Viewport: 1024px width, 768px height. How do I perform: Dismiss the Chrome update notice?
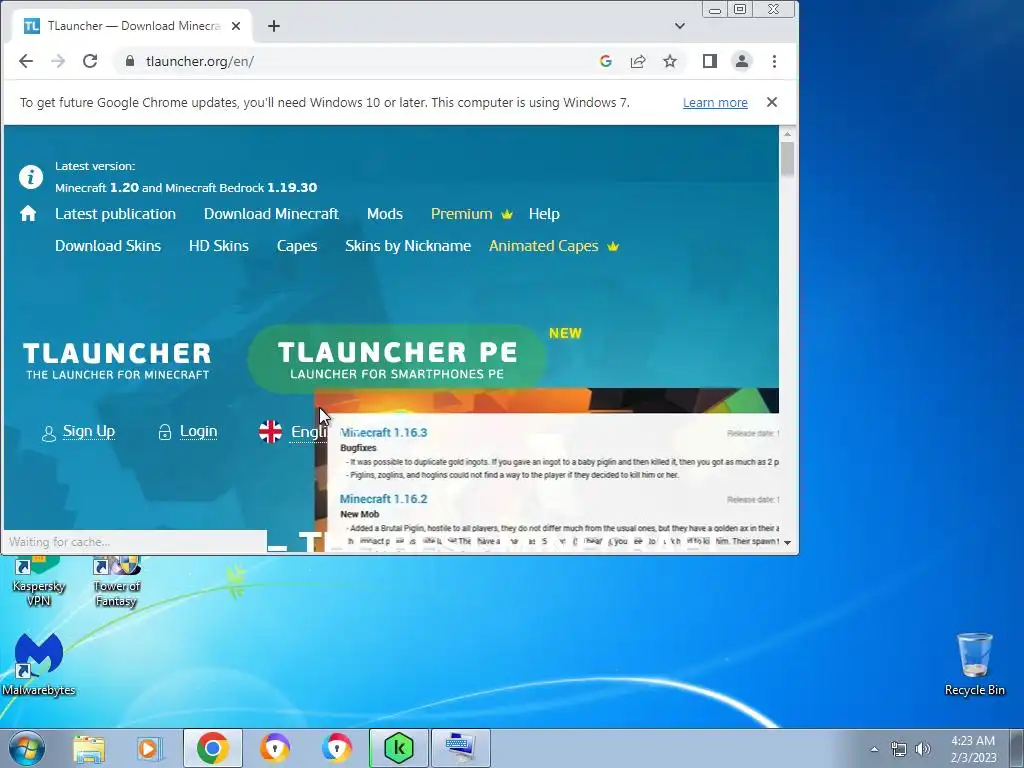(772, 102)
